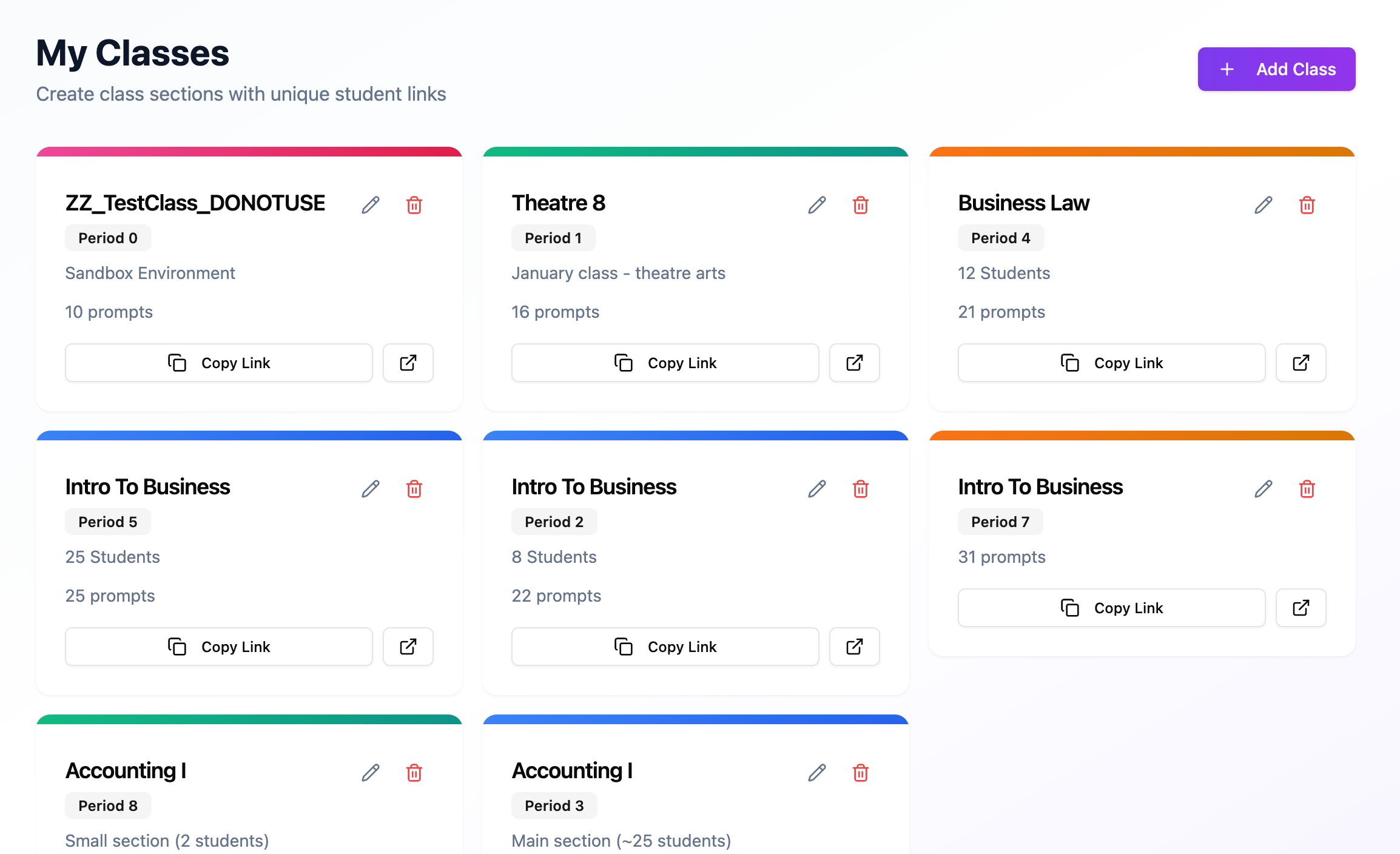Delete Intro To Business Period 7
The height and width of the screenshot is (854, 1400).
(x=1307, y=489)
